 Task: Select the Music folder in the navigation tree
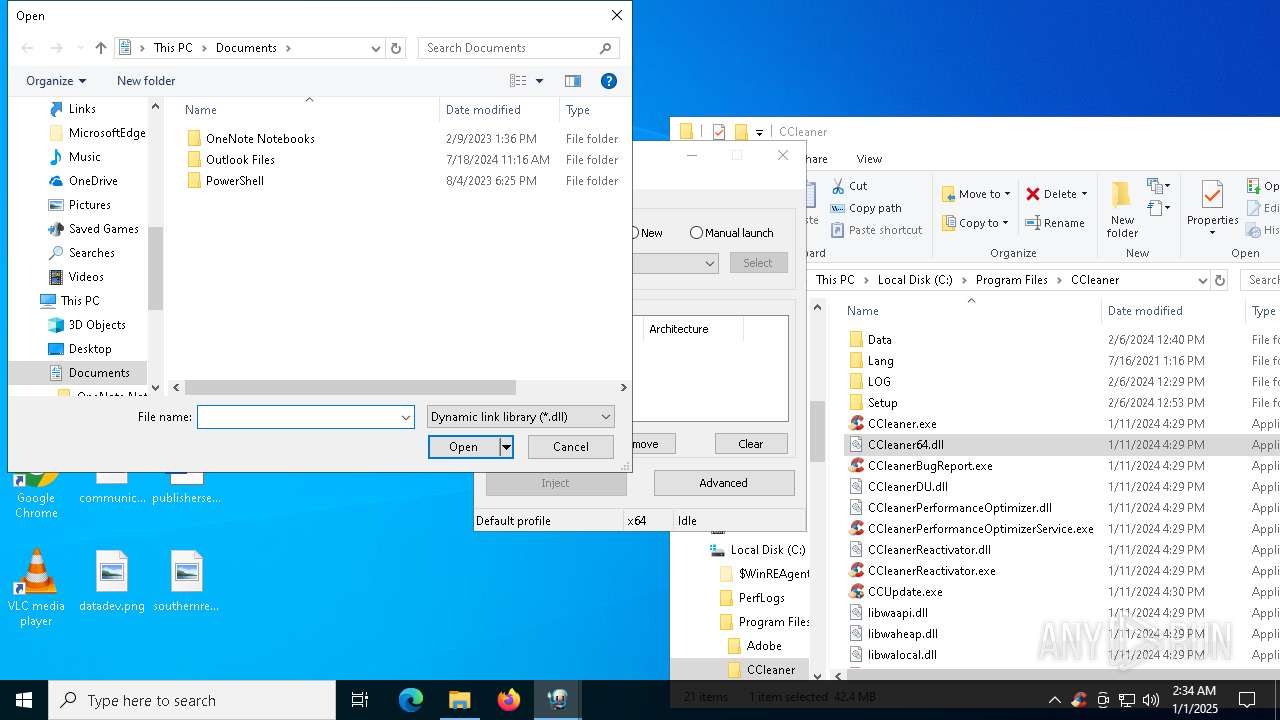click(84, 157)
